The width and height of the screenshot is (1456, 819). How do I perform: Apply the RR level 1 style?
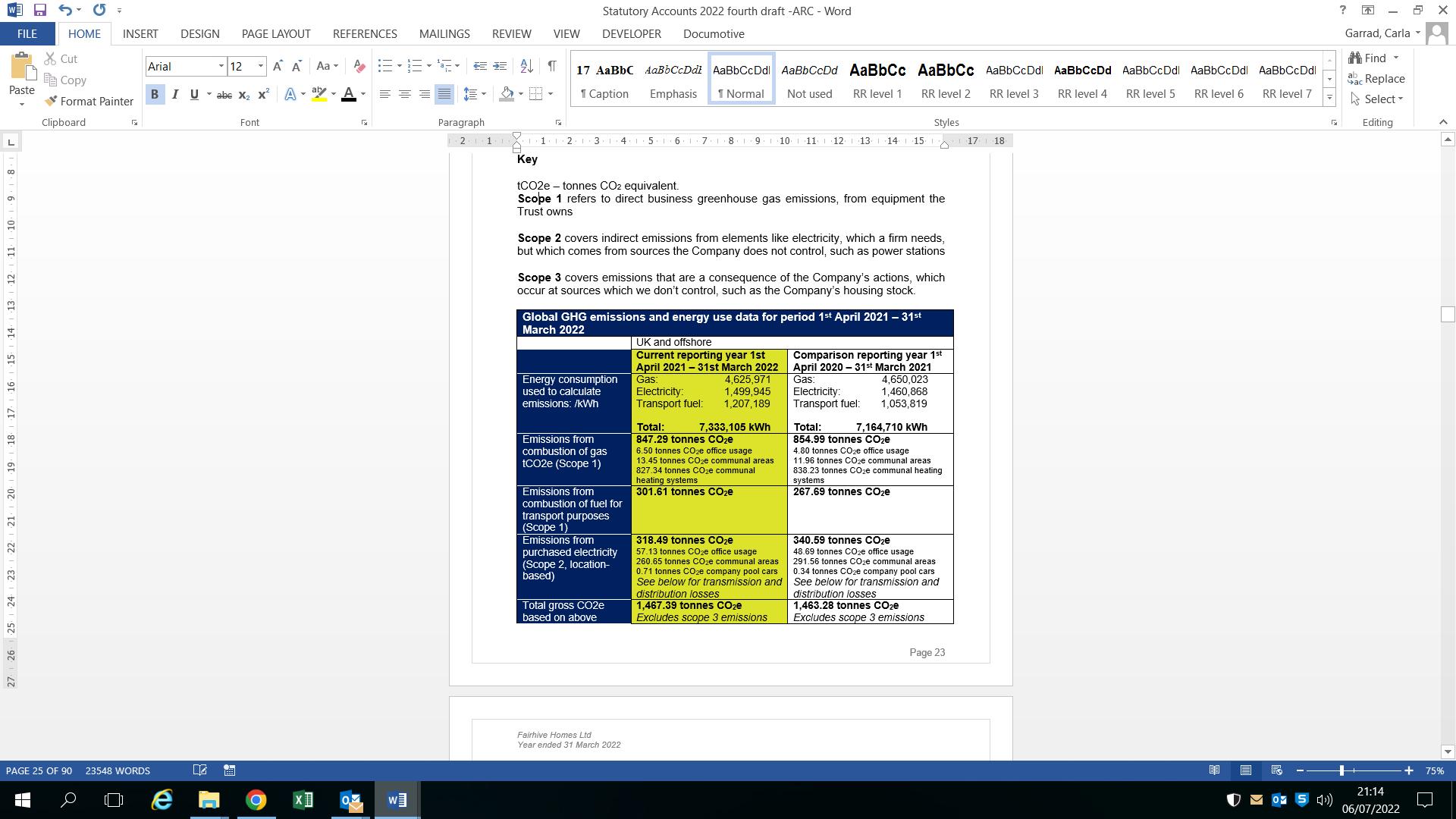tap(877, 79)
